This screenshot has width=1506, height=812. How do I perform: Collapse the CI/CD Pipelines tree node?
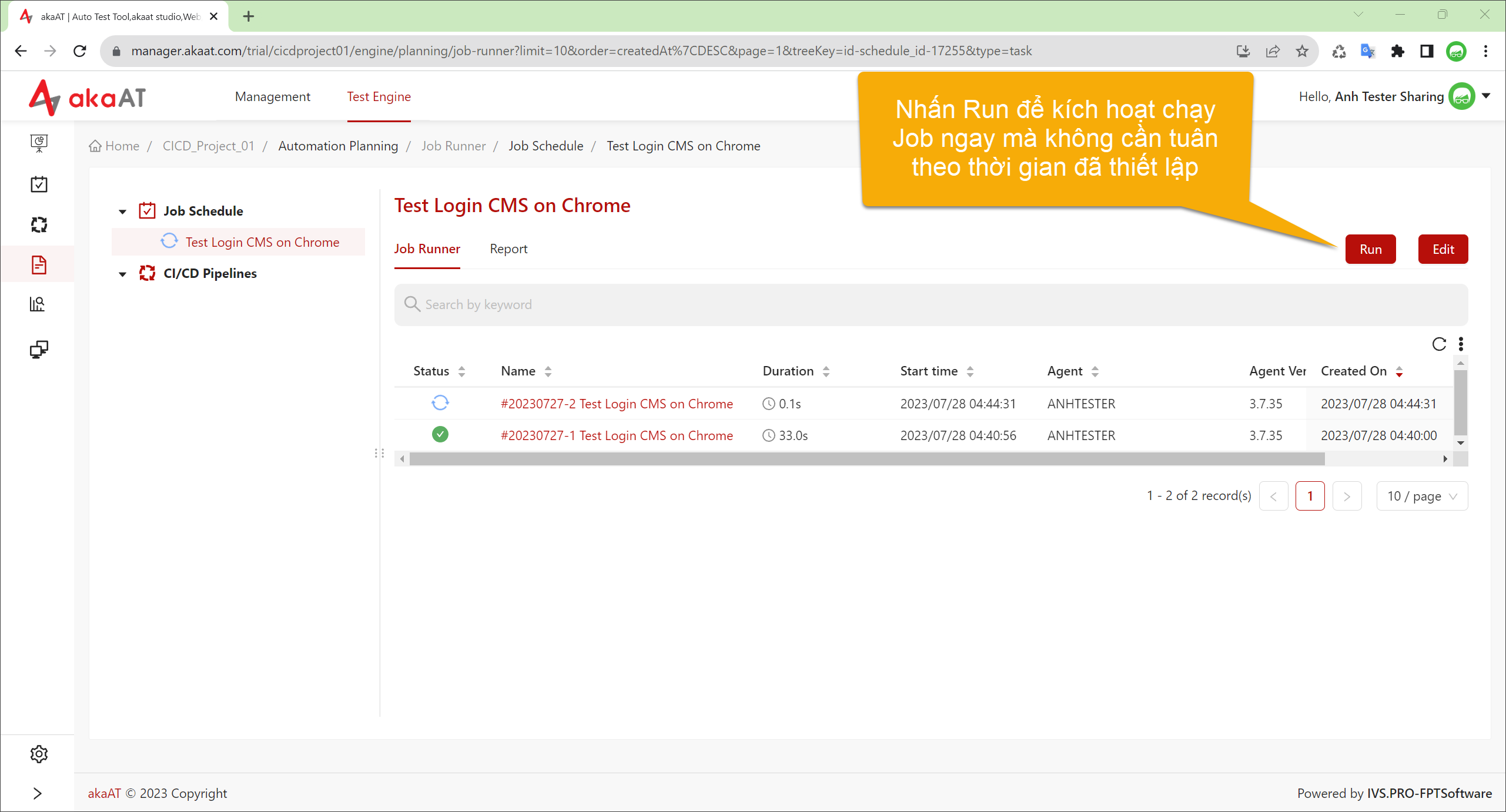pyautogui.click(x=122, y=274)
